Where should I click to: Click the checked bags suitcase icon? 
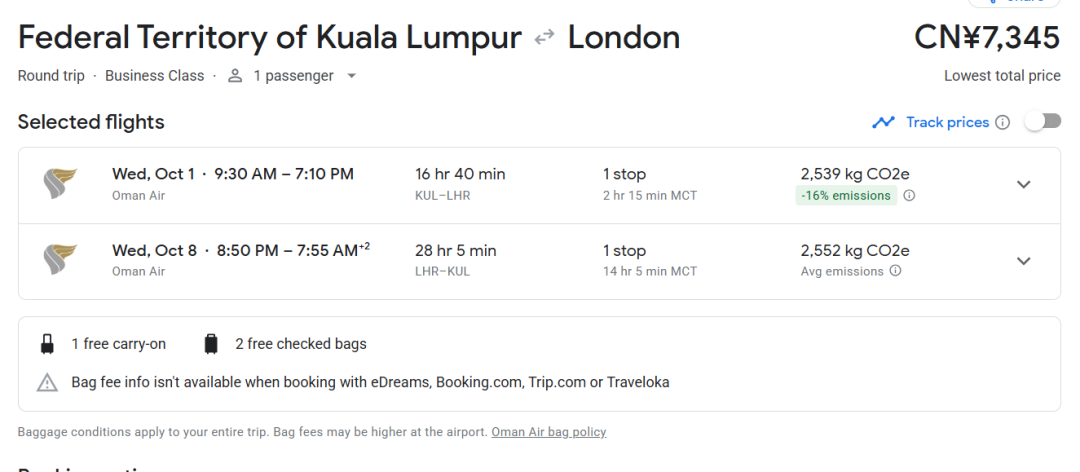pos(211,344)
